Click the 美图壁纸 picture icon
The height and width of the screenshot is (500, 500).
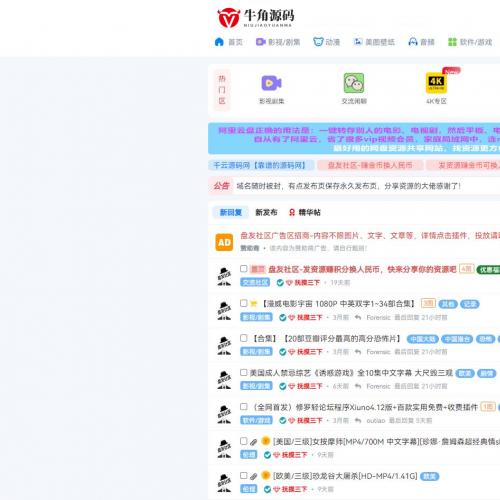pos(358,42)
